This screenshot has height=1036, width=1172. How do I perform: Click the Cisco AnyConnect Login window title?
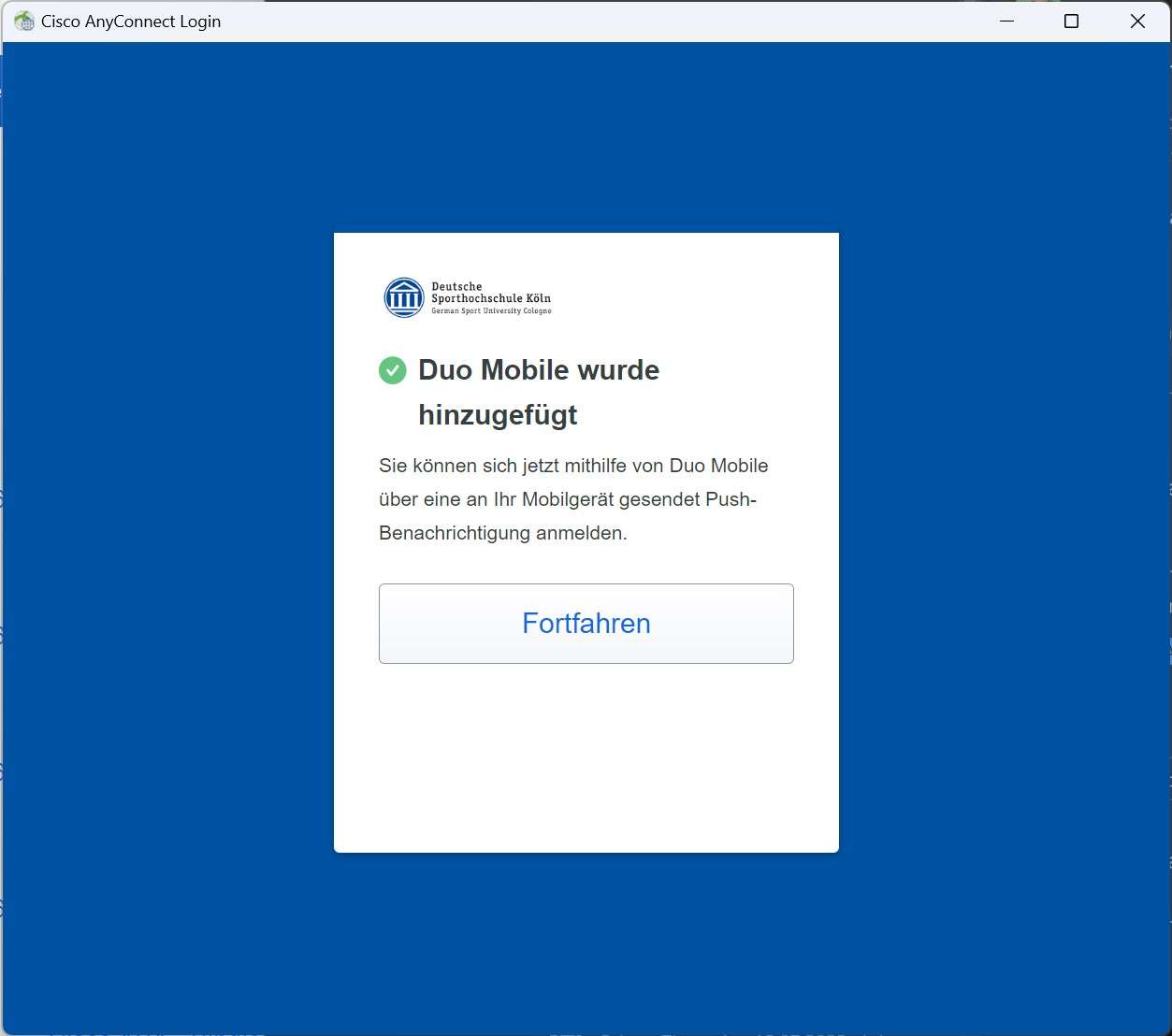pyautogui.click(x=131, y=21)
